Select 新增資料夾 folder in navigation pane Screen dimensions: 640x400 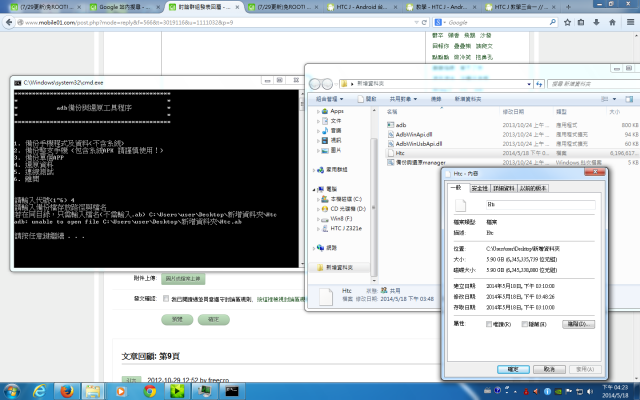pos(339,267)
